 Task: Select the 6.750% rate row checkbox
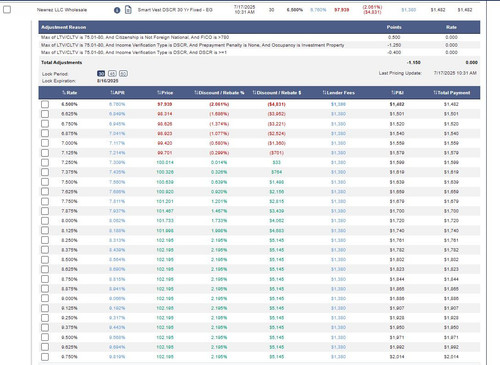point(45,124)
